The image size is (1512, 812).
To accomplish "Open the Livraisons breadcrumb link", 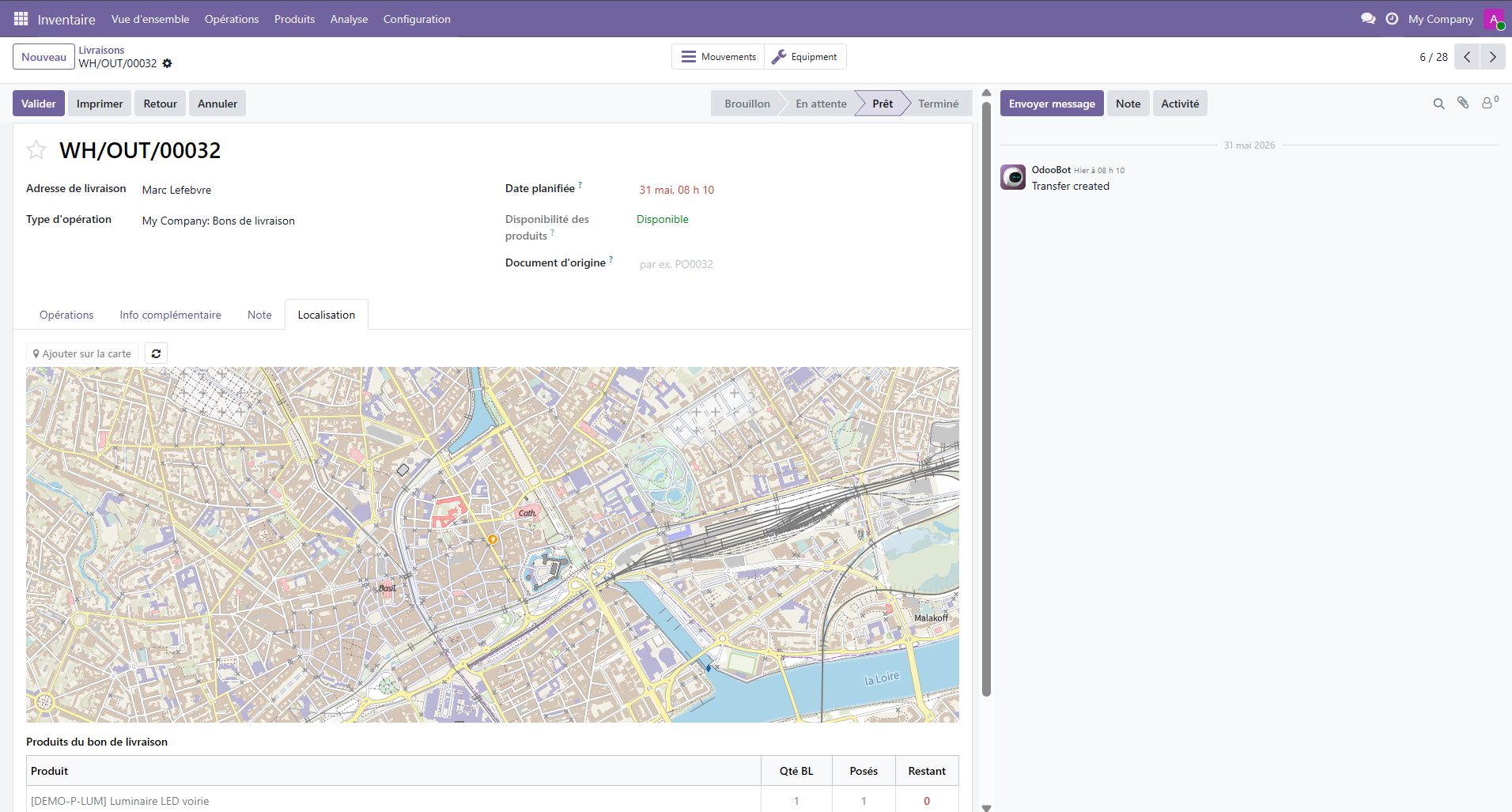I will click(101, 50).
